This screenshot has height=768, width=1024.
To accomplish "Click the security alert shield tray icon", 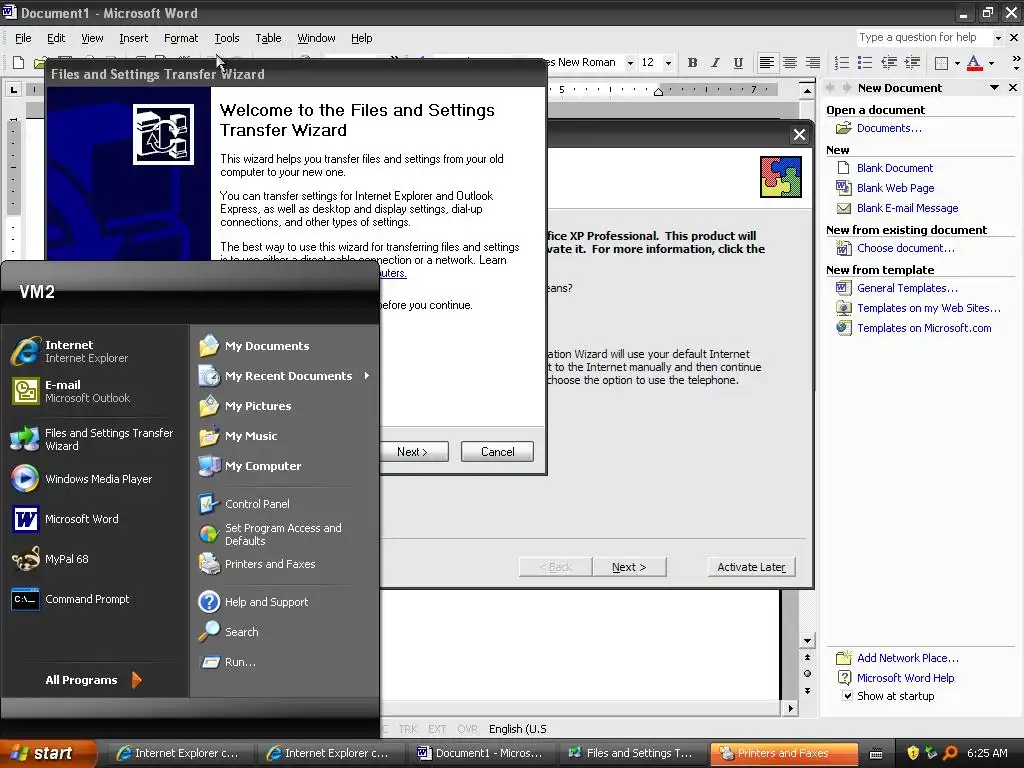I will point(913,753).
